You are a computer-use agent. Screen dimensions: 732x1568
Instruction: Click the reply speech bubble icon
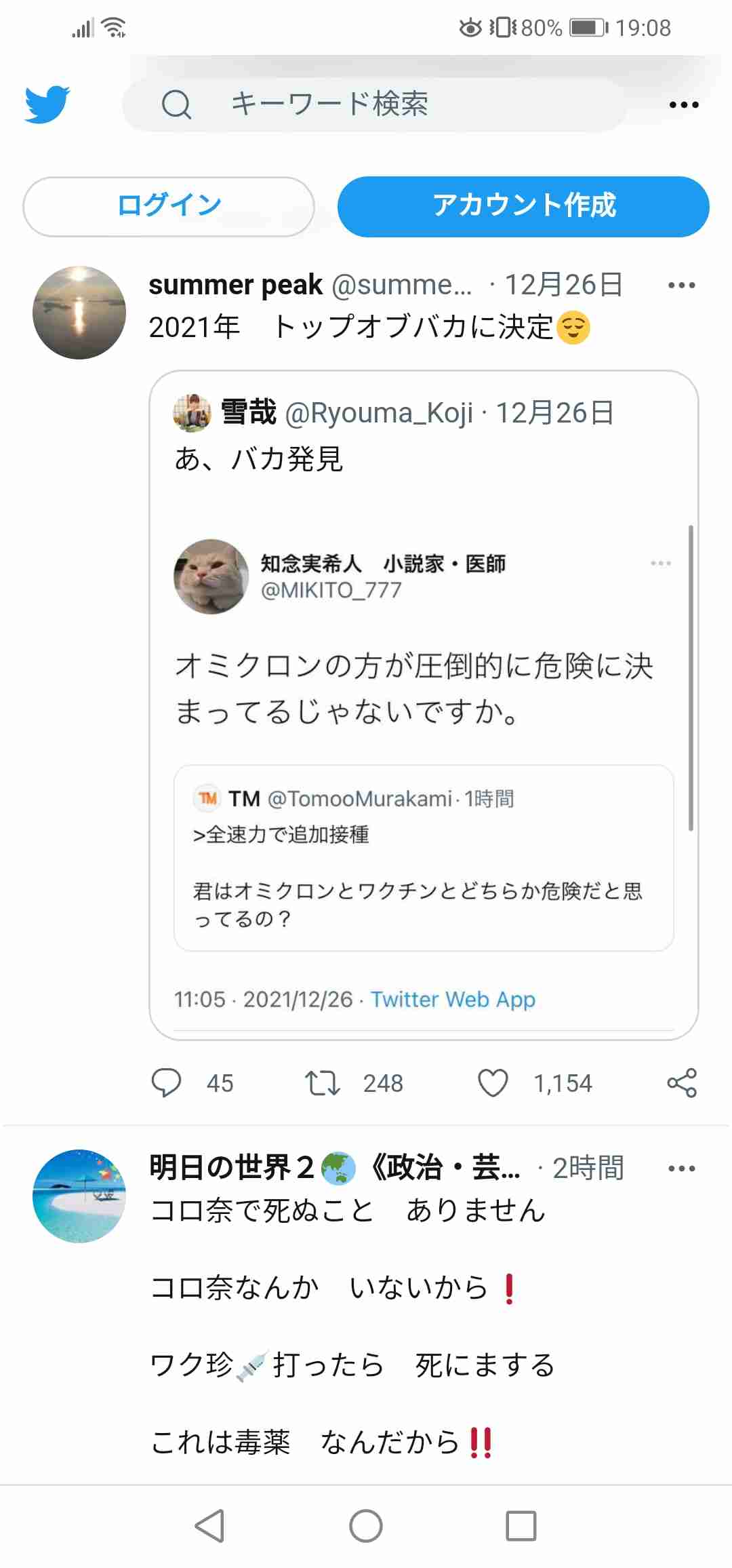click(166, 1082)
